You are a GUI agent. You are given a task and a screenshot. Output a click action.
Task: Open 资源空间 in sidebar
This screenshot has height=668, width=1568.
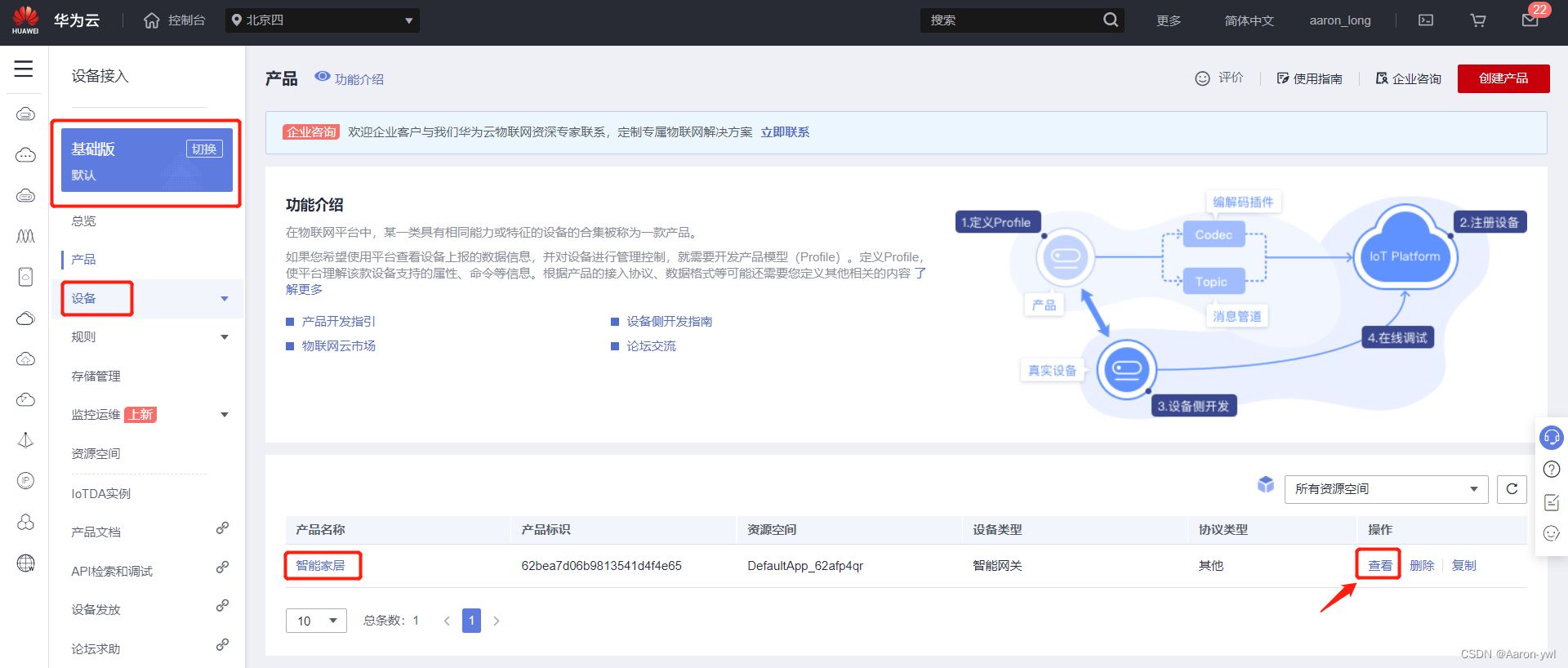point(96,454)
